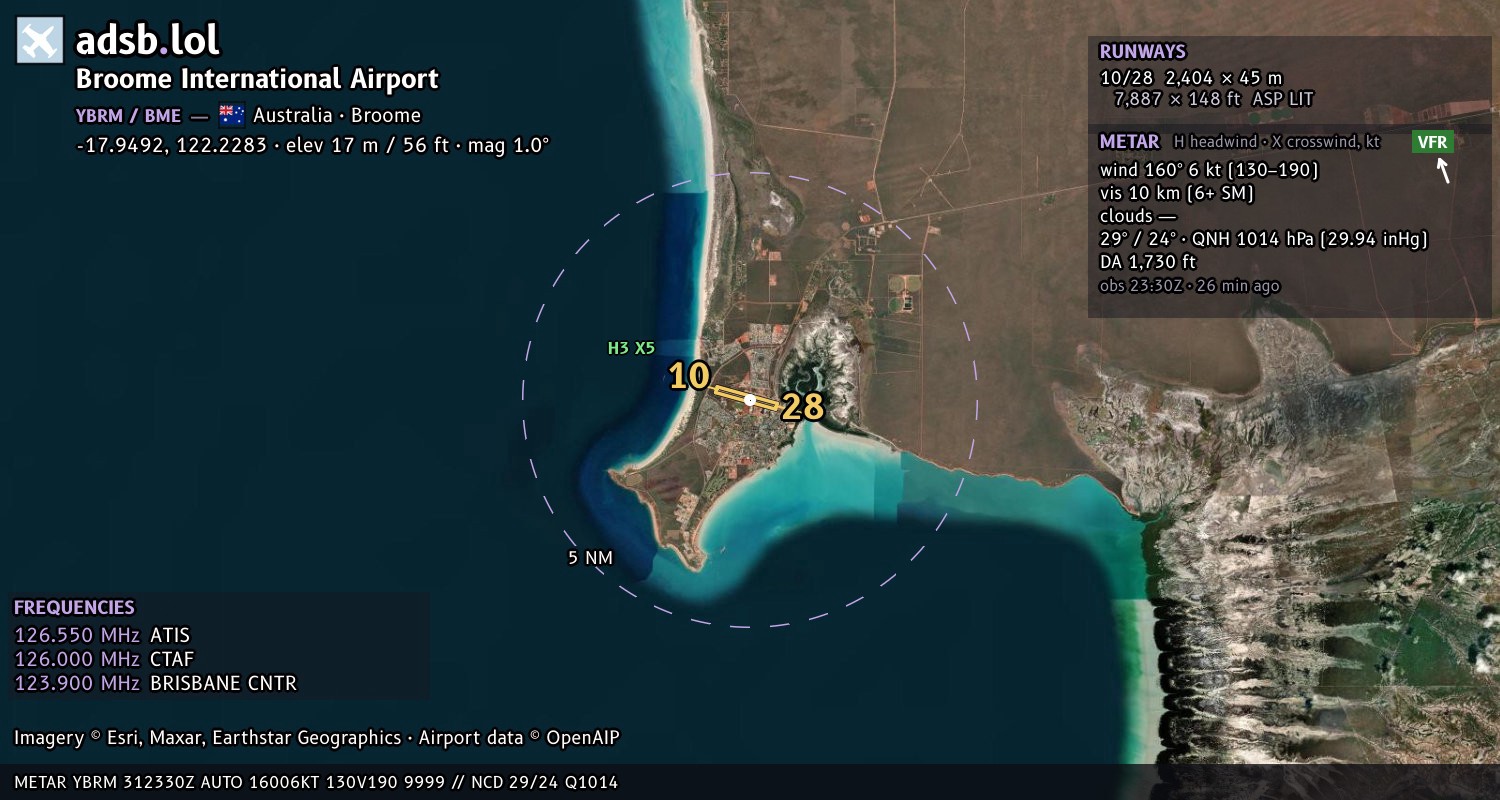Click the H3 X5 wind component label
Viewport: 1500px width, 800px height.
631,348
